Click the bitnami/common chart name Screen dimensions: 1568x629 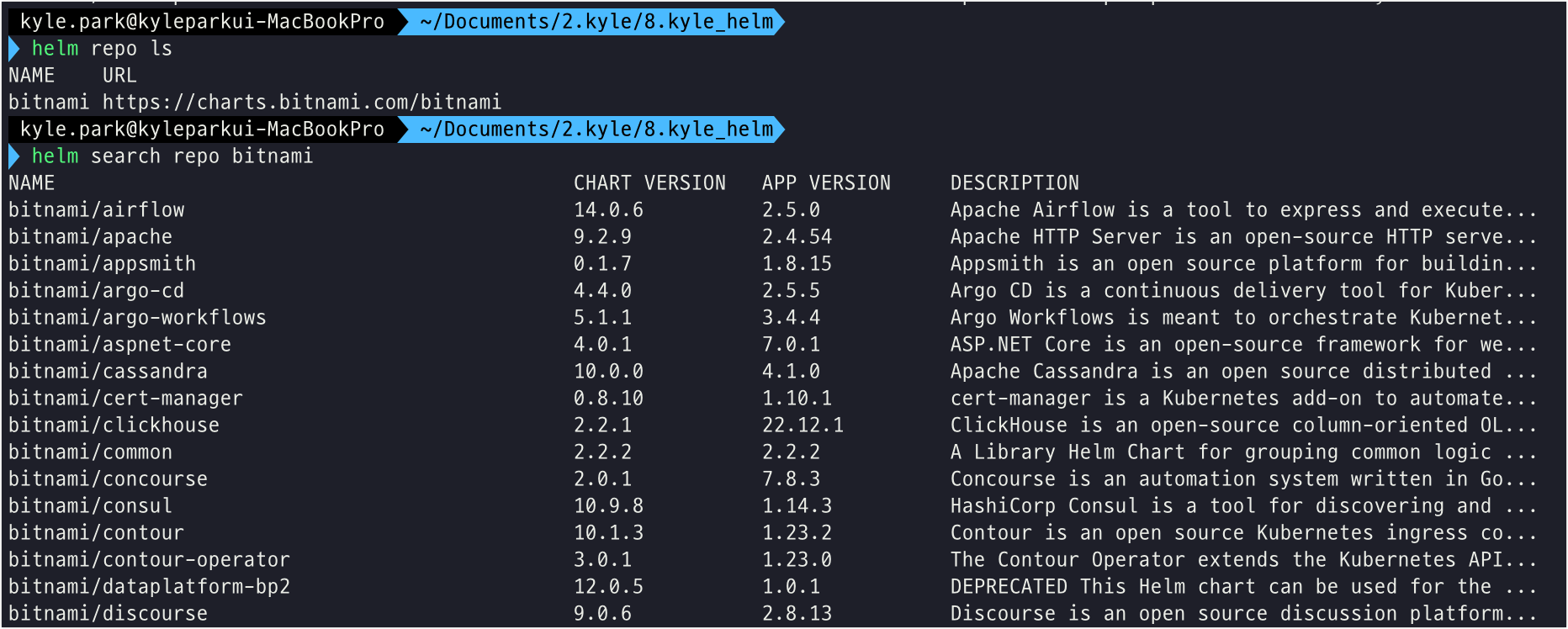pos(91,452)
